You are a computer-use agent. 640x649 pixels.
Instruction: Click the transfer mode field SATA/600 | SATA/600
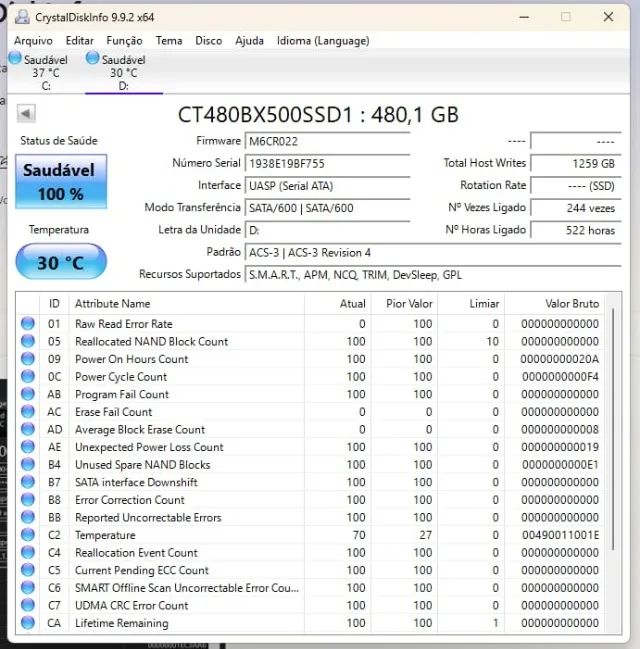point(327,208)
